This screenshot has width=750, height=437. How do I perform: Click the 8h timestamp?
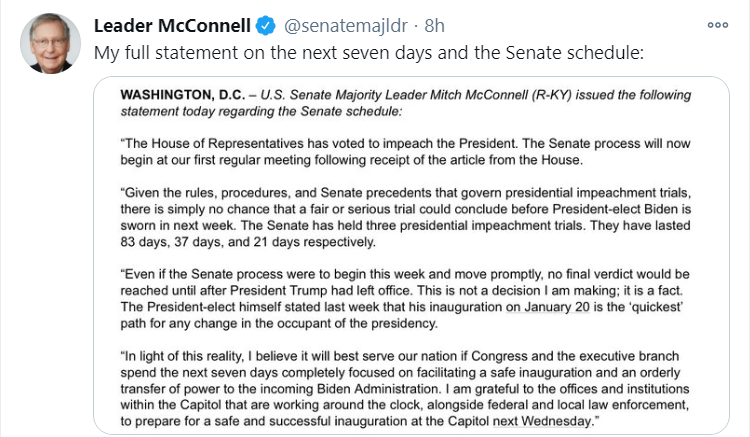434,26
